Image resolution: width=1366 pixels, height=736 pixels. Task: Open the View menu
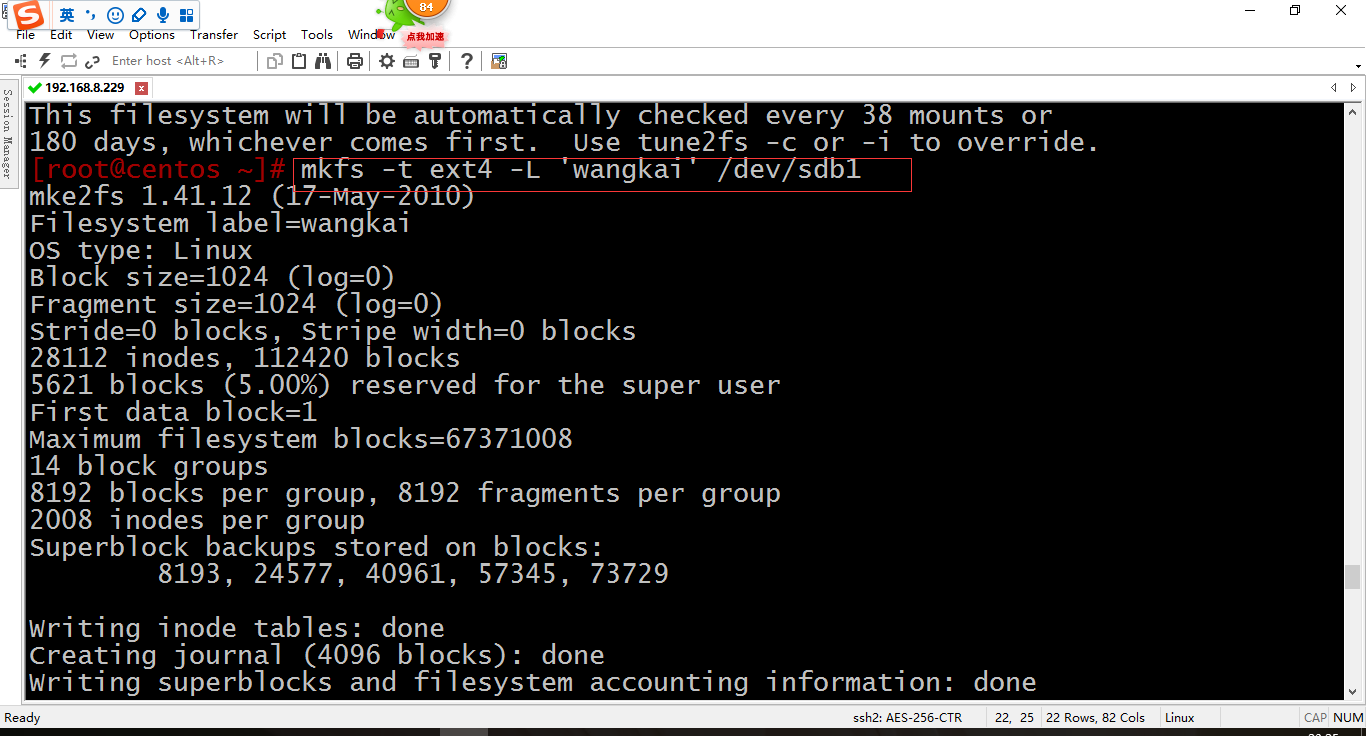click(x=101, y=35)
